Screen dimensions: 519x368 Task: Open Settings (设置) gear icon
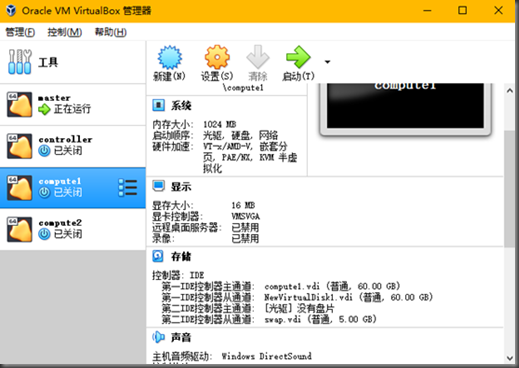tap(217, 57)
